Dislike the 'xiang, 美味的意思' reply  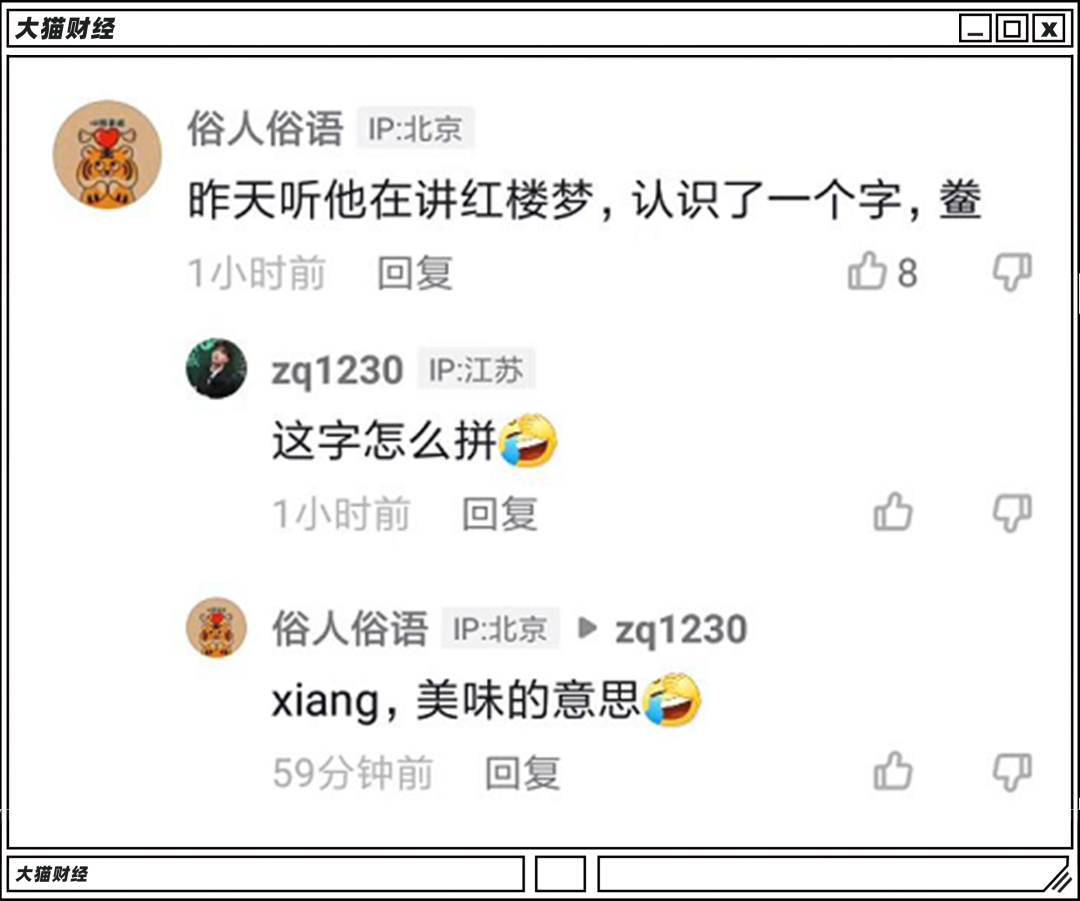coord(1012,771)
